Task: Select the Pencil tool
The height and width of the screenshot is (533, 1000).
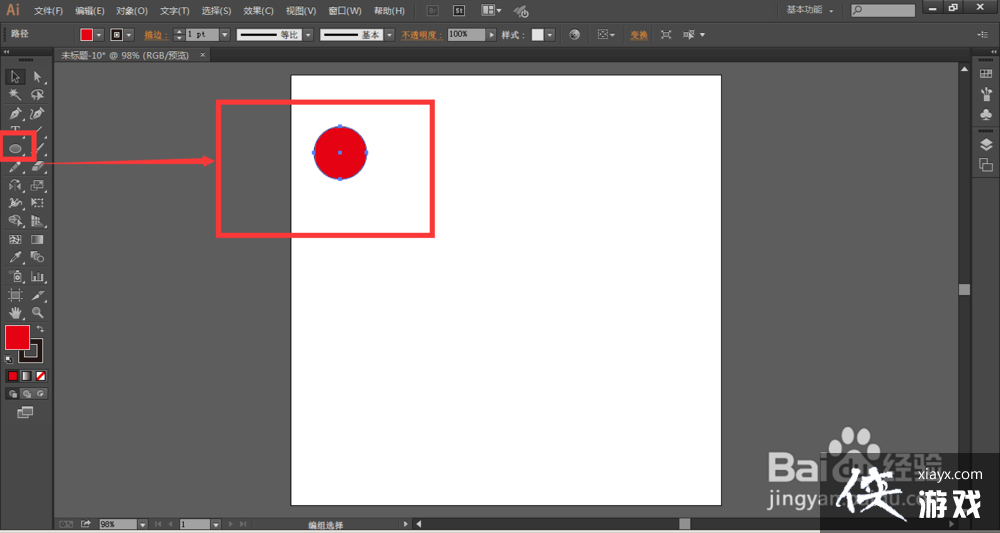Action: 15,167
